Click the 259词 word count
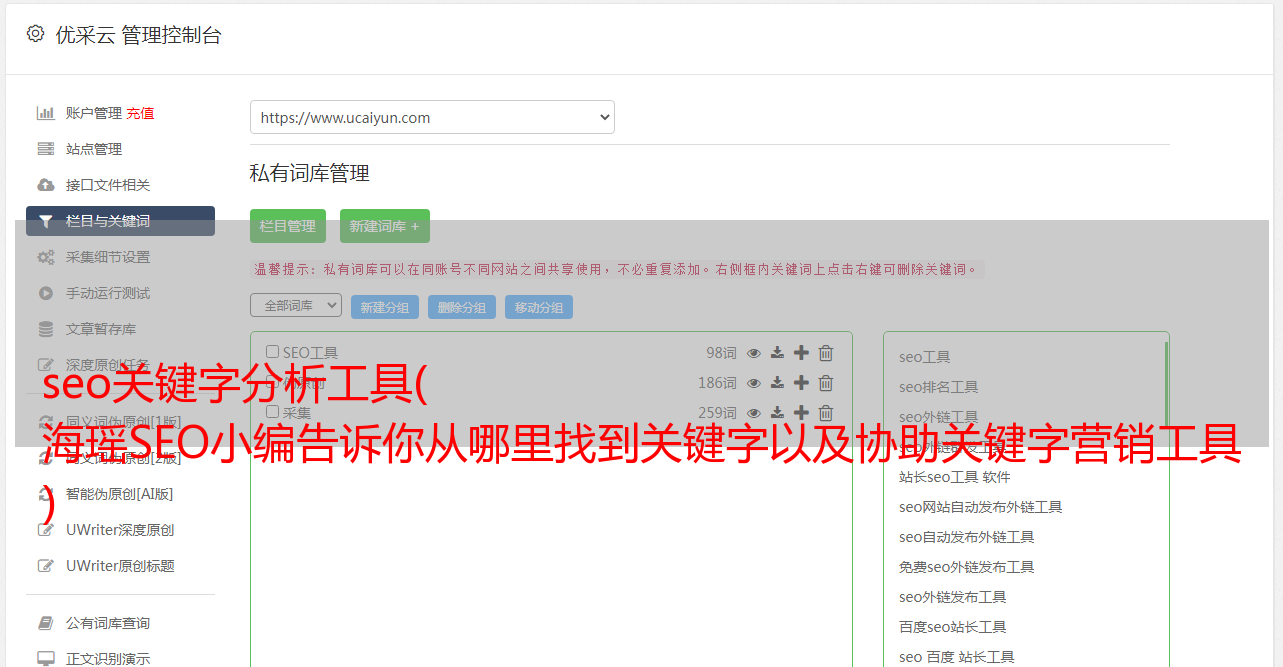Screen dimensions: 1283x667 (x=718, y=413)
